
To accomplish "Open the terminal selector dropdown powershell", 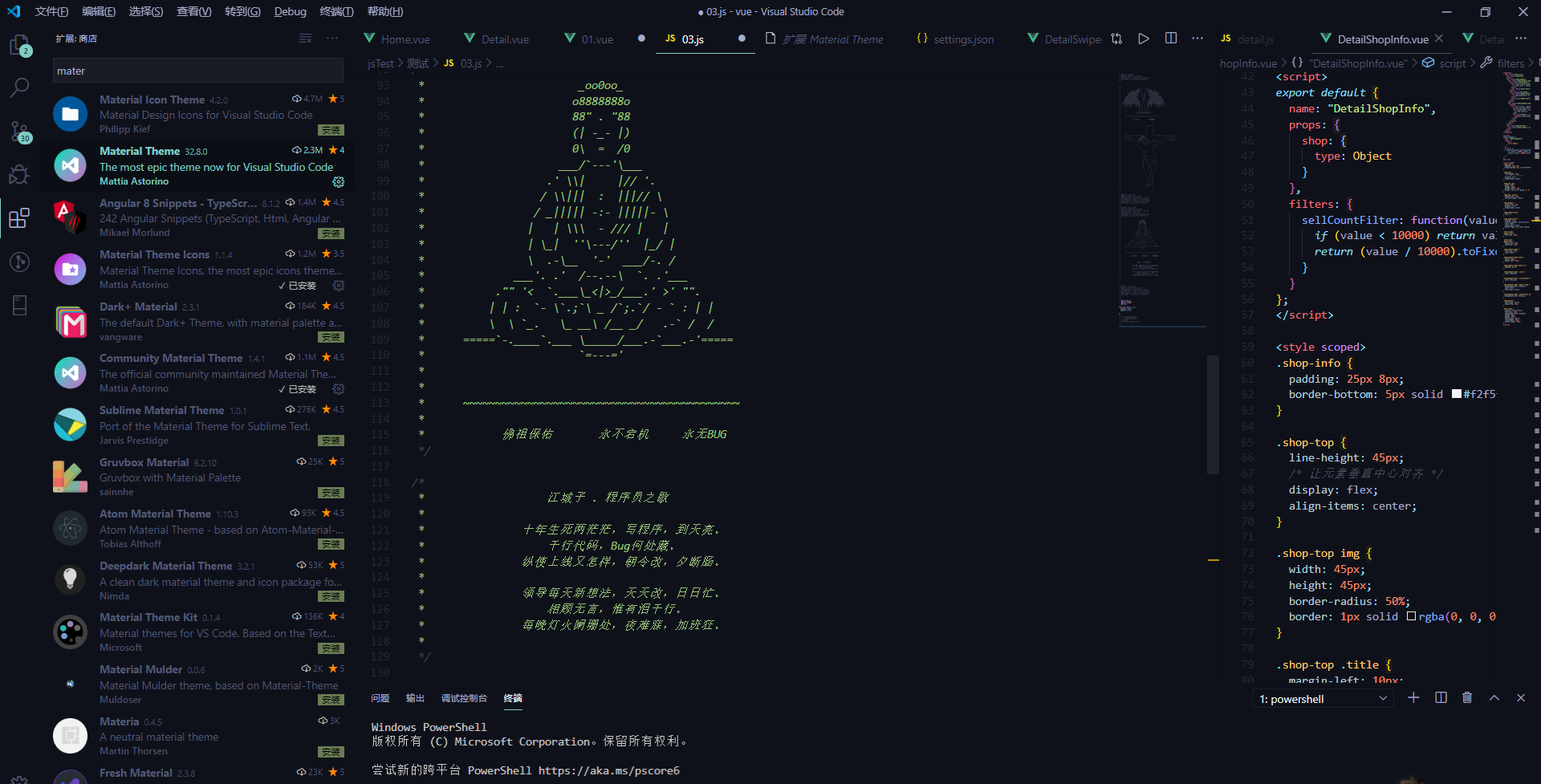I will pos(1322,699).
